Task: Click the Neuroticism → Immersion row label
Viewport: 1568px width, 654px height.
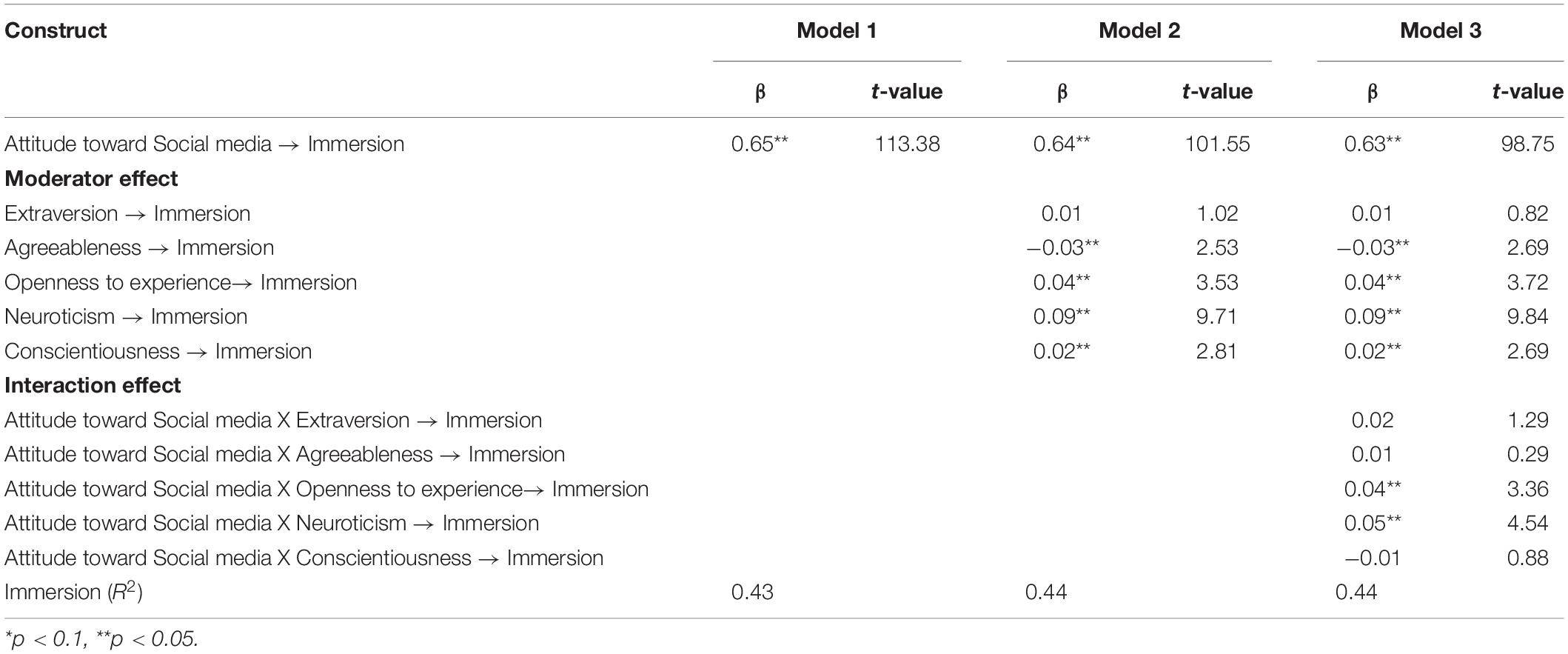Action: [126, 317]
